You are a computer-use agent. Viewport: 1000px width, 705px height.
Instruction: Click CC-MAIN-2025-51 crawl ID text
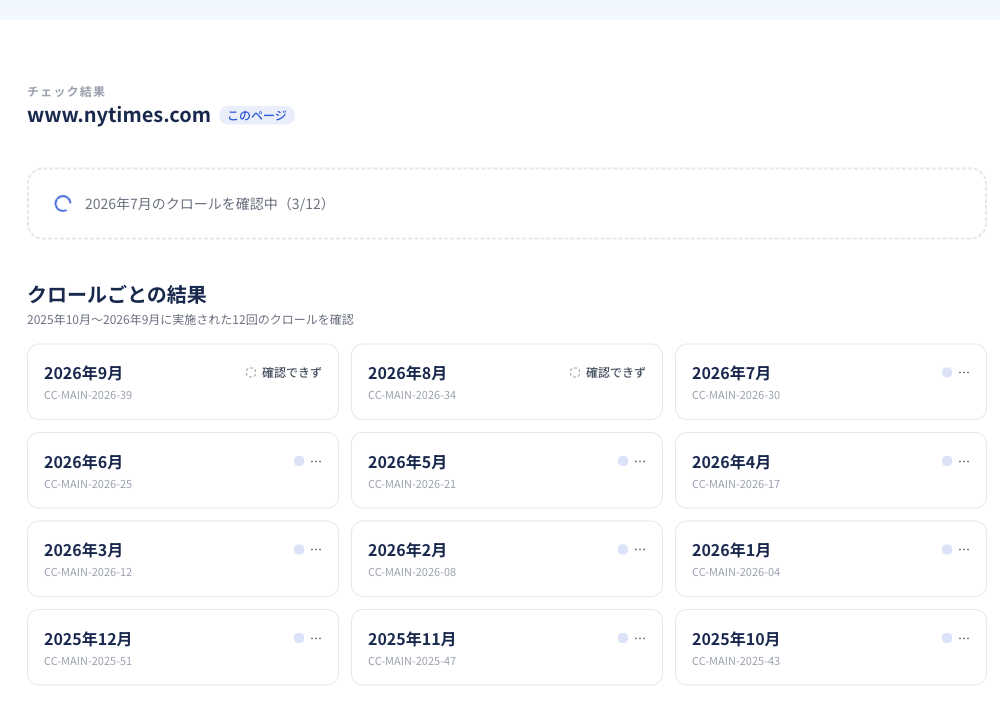coord(88,661)
